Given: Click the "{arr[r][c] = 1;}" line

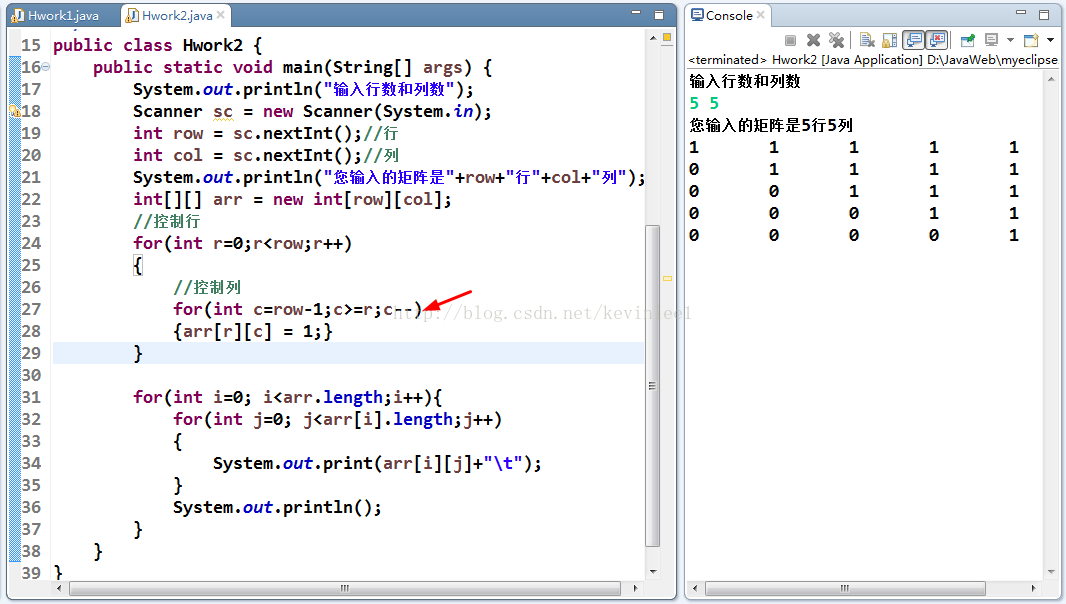Looking at the screenshot, I should click(253, 331).
